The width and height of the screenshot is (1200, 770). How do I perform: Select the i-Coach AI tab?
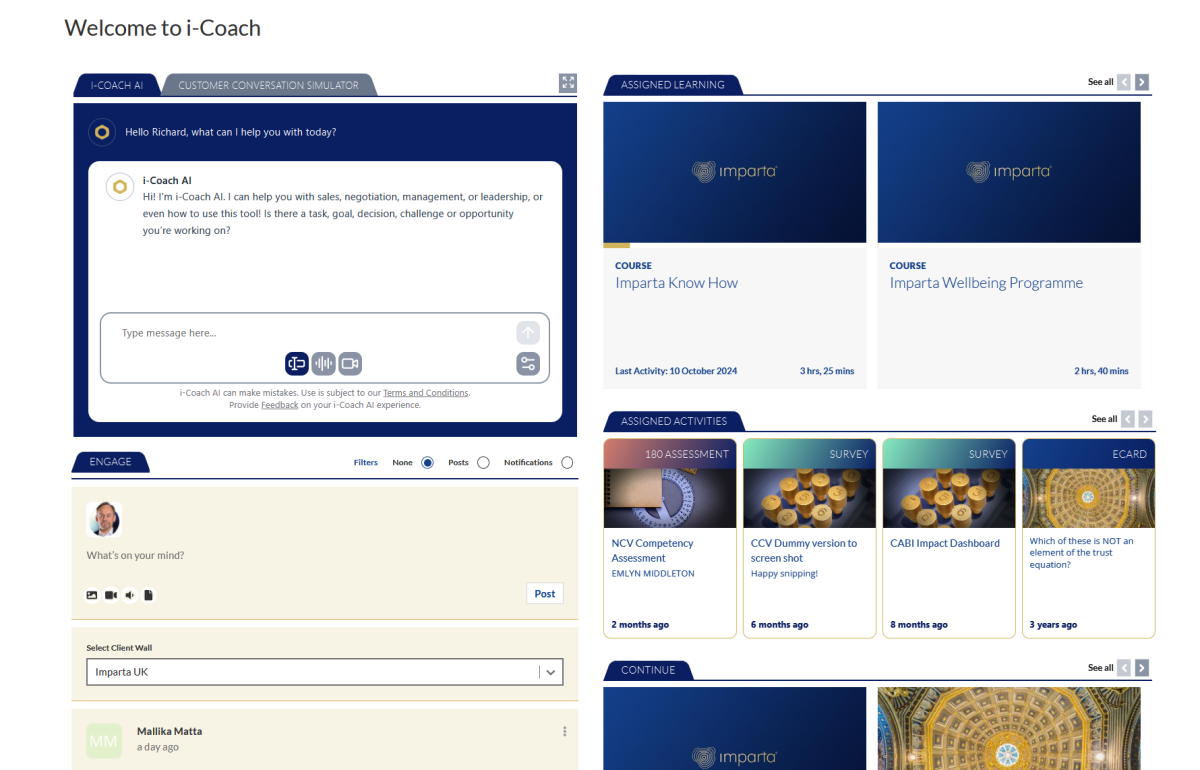pos(116,86)
